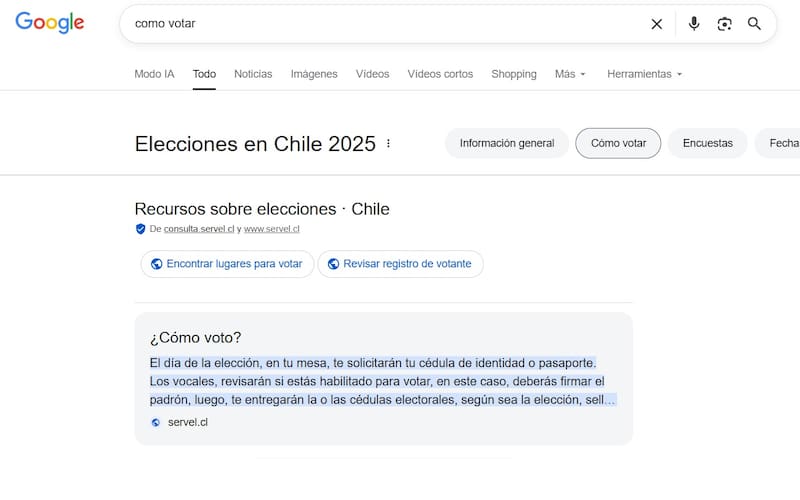Viewport: 800px width, 500px height.
Task: Click the magnifying glass search icon
Action: (755, 24)
